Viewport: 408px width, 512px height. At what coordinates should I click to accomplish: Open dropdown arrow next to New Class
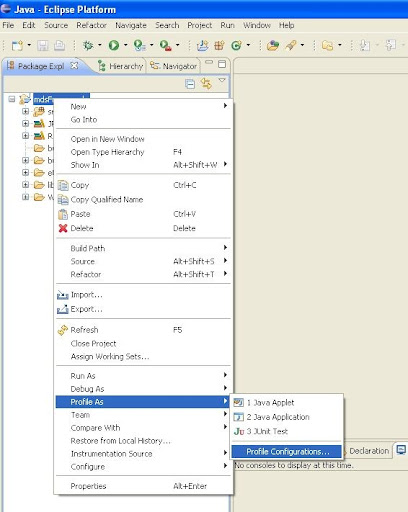(249, 45)
